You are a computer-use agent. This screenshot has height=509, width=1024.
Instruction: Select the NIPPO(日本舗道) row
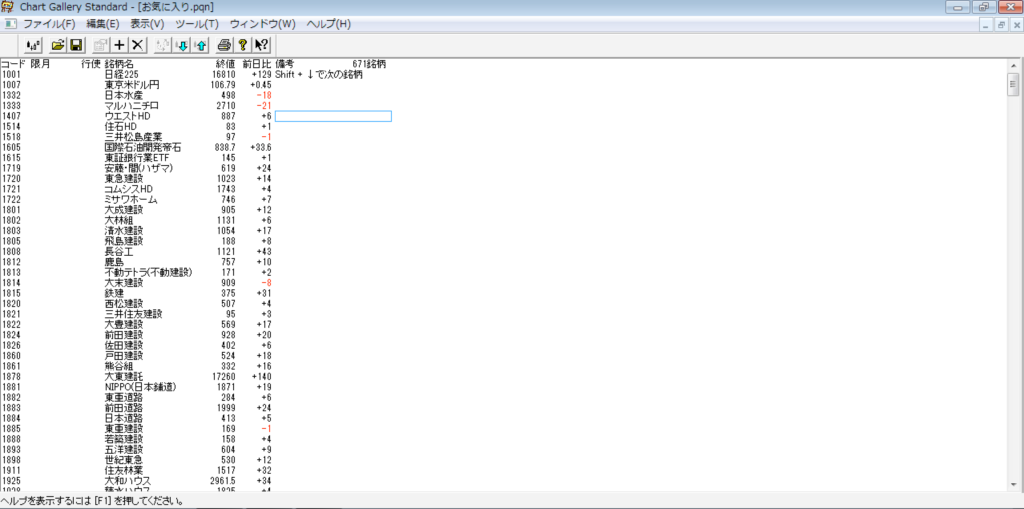(x=136, y=387)
